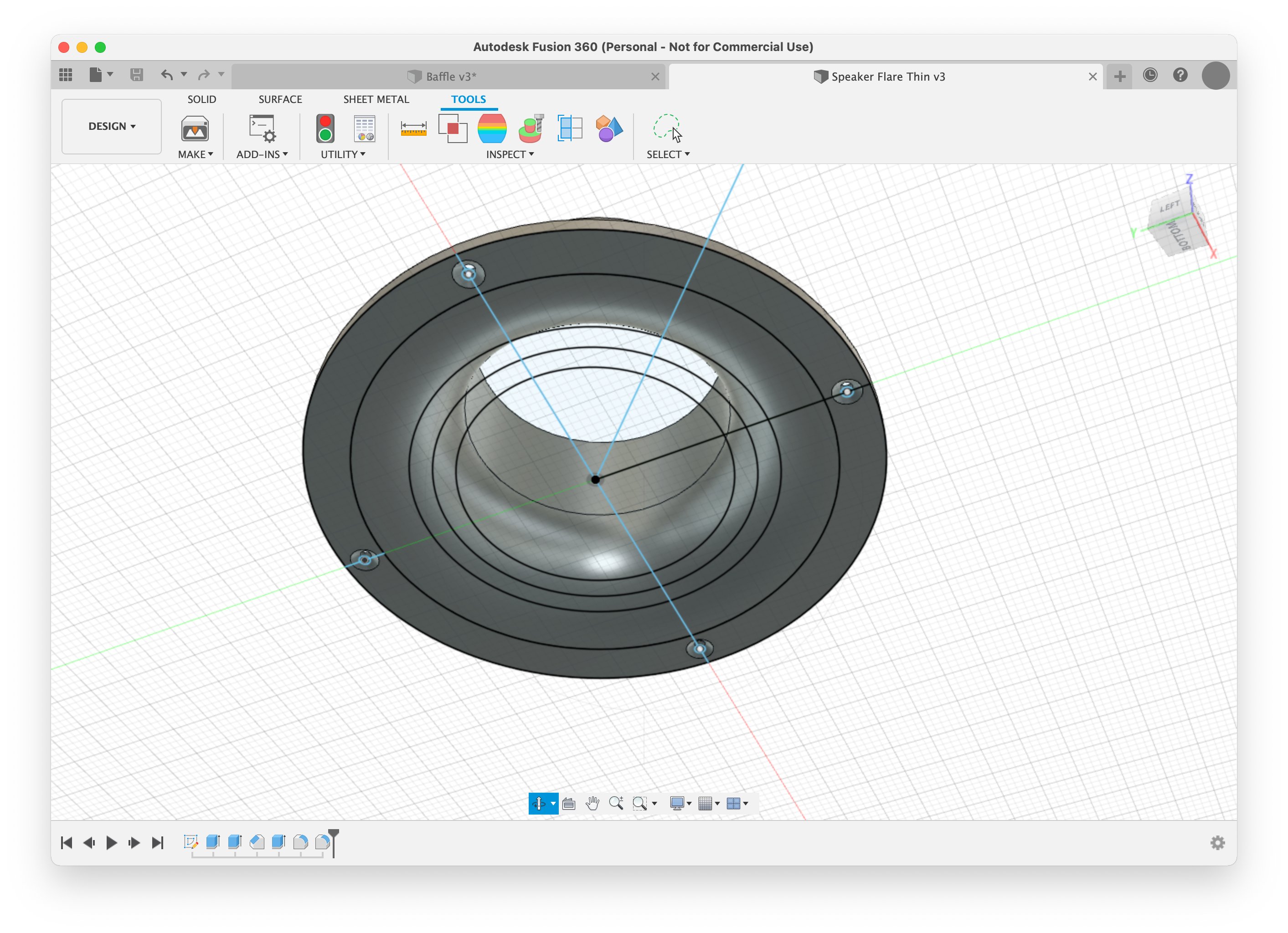Click the traffic light Compute All icon
1288x933 pixels.
coord(325,129)
